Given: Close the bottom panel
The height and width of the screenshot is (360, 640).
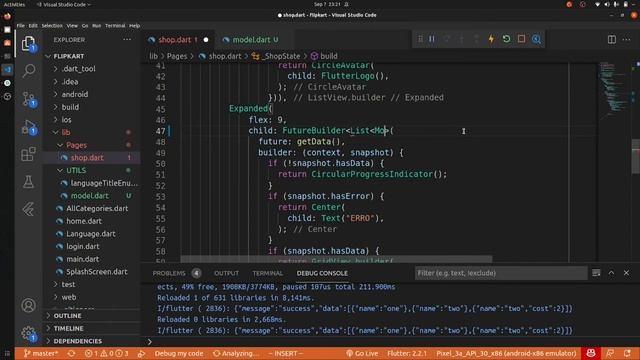Looking at the screenshot, I should 626,273.
